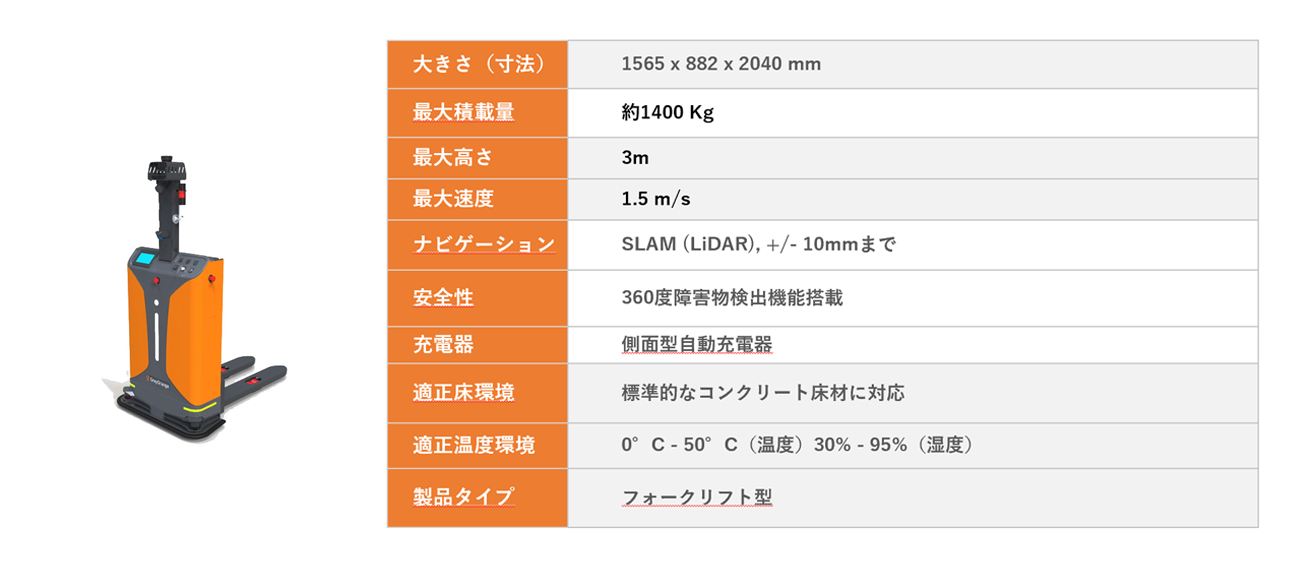This screenshot has height=570, width=1300.
Task: Select the 適正温度環境 label cell
Action: coord(478,445)
